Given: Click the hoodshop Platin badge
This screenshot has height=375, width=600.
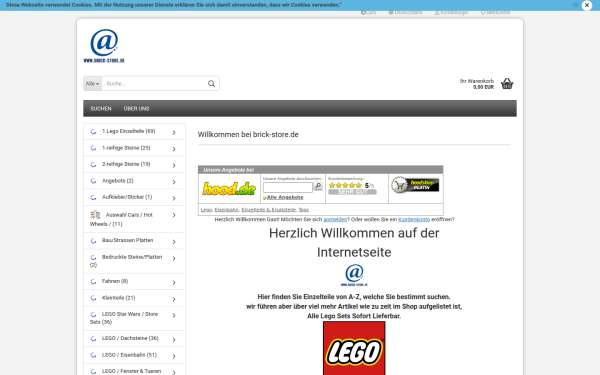Looking at the screenshot, I should (x=415, y=185).
